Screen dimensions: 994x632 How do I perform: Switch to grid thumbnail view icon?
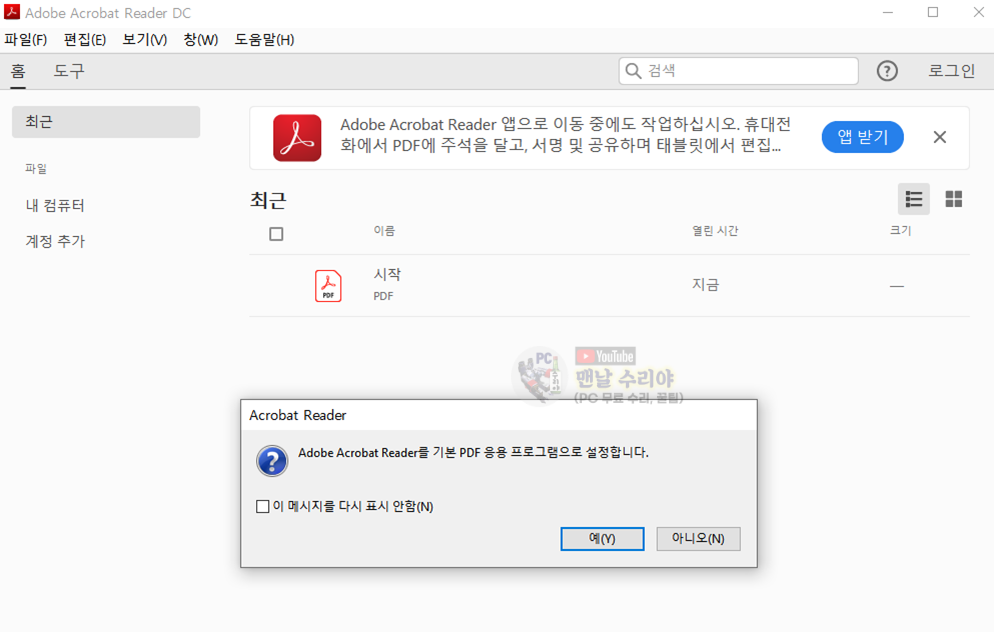(953, 200)
